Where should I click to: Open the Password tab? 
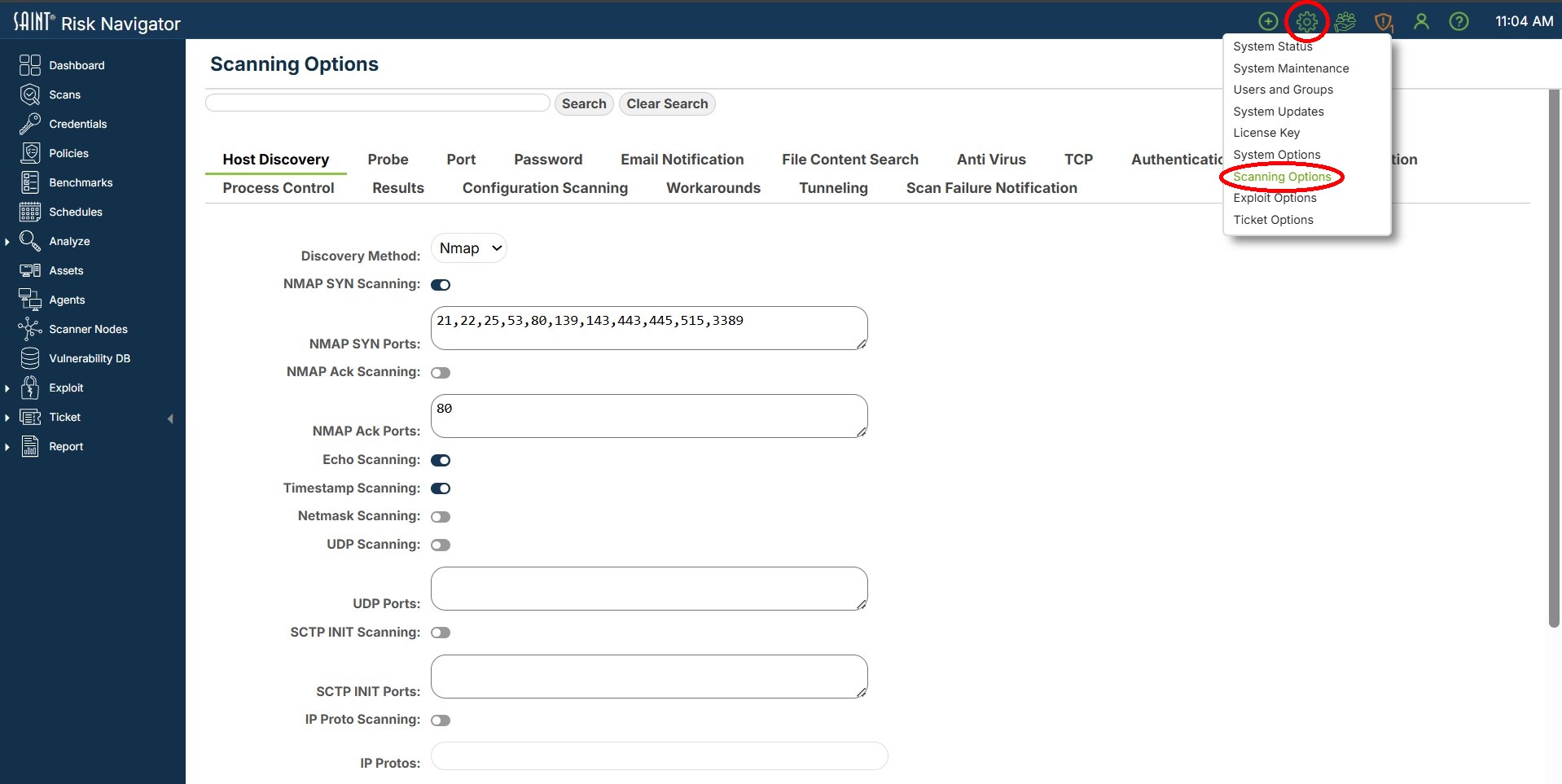tap(548, 160)
